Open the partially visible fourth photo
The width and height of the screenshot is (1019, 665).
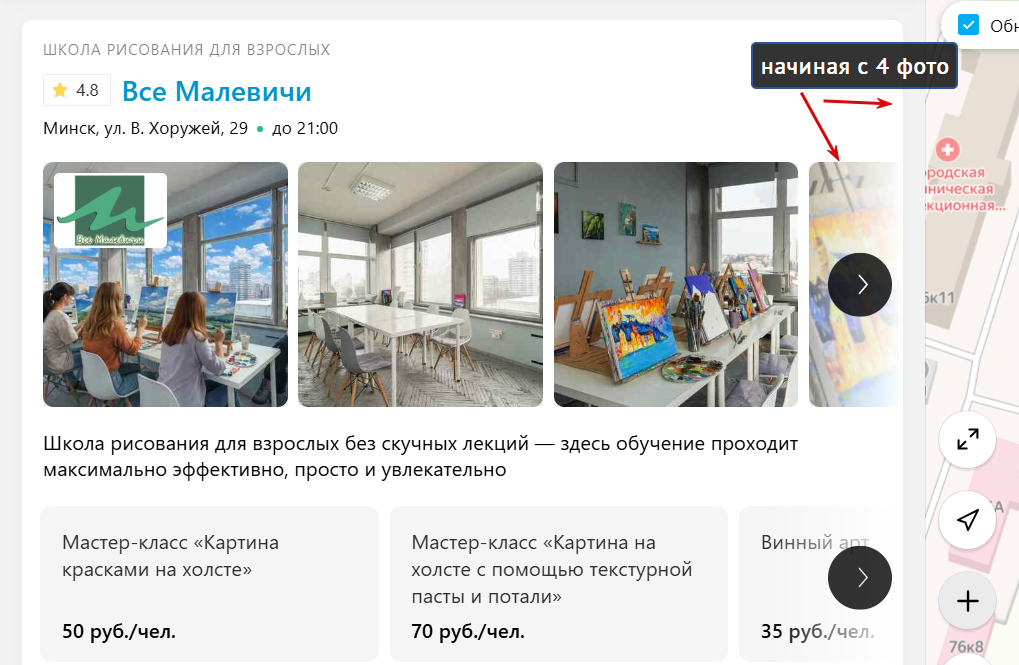point(854,284)
